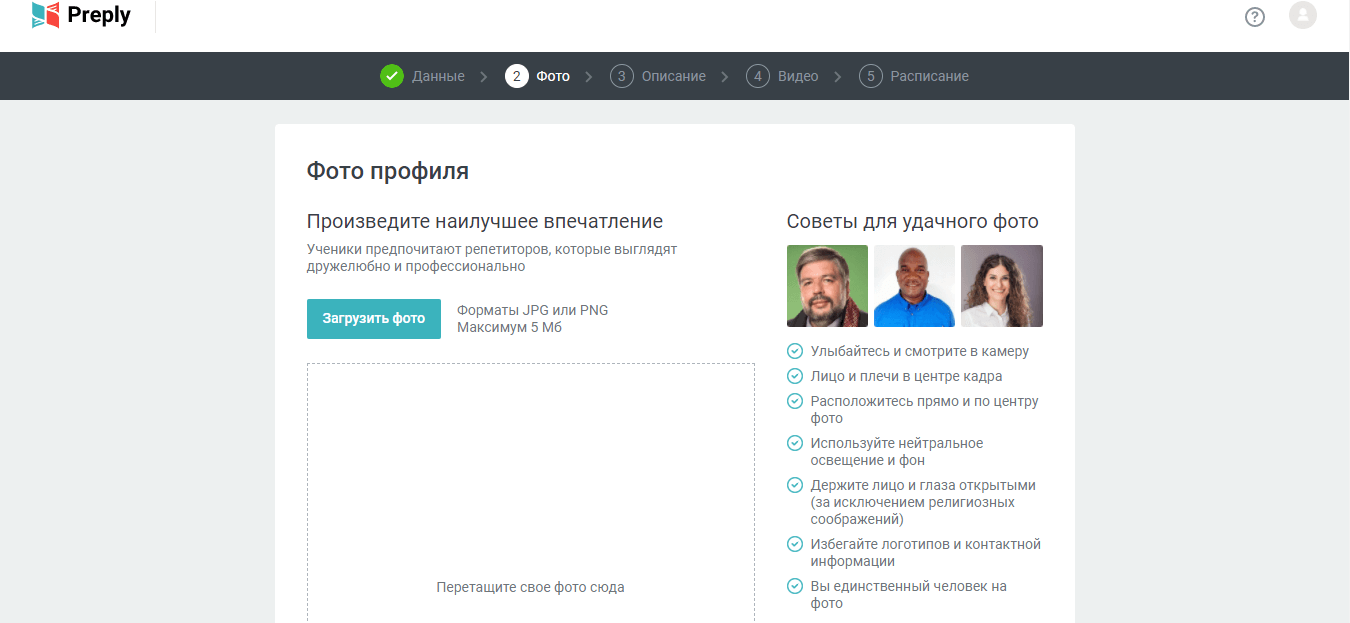
Task: View example photo of bearded man
Action: click(x=828, y=286)
